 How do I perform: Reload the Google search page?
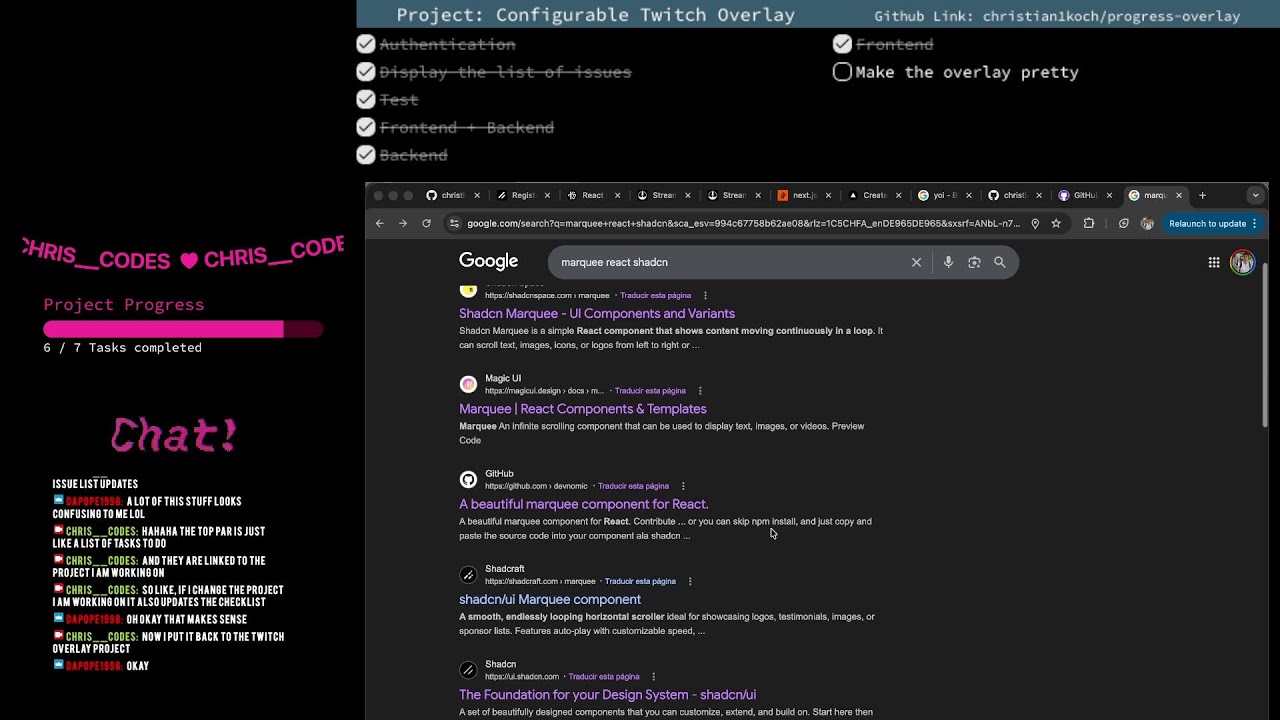click(426, 224)
